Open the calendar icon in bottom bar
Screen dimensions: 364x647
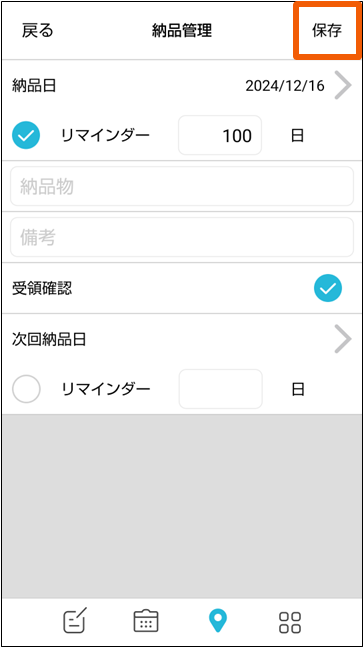click(x=146, y=621)
